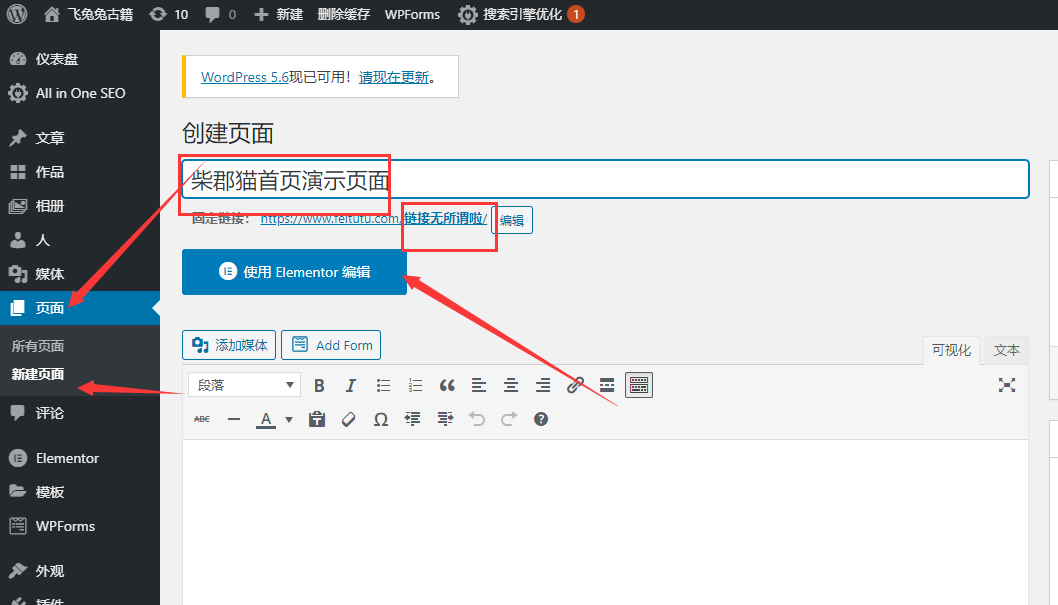This screenshot has width=1058, height=605.
Task: Click the WordPress logo in admin bar
Action: [17, 14]
